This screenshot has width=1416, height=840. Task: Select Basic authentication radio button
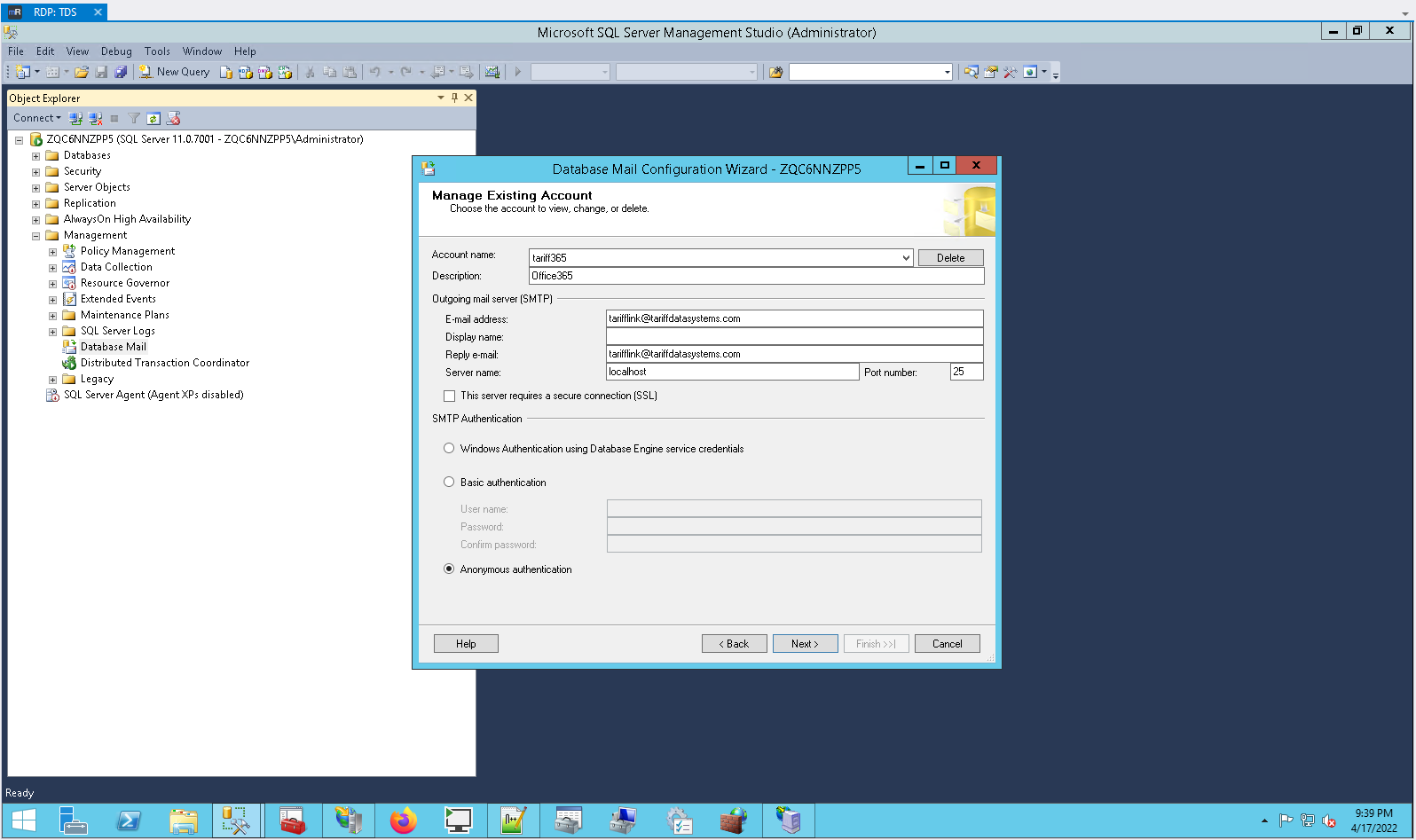pos(449,483)
